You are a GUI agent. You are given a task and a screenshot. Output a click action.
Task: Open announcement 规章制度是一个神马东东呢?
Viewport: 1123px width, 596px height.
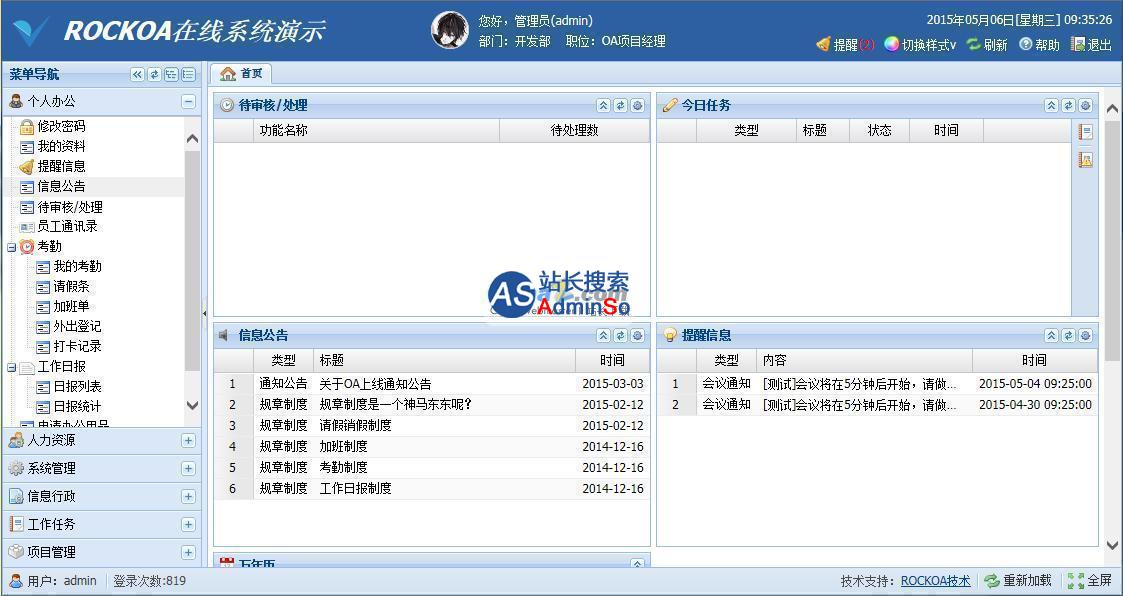pyautogui.click(x=395, y=405)
